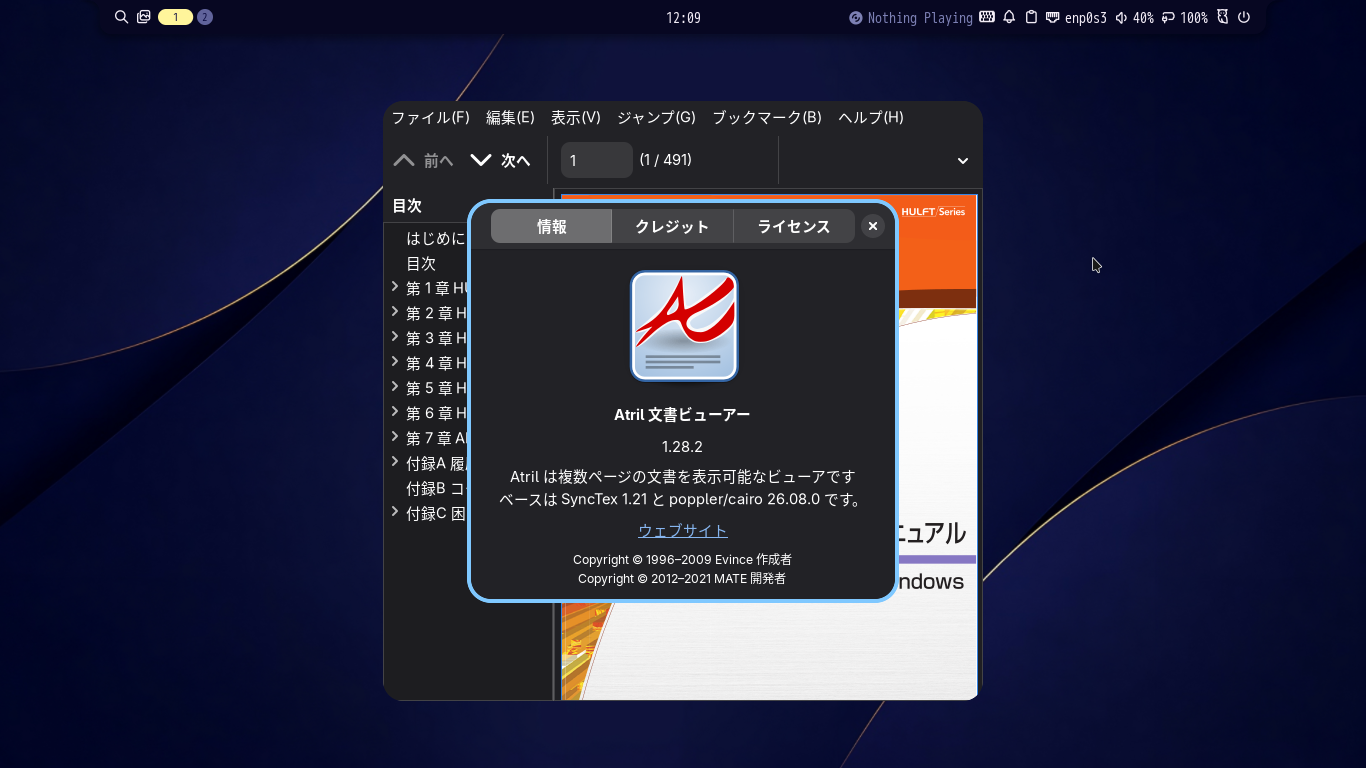Screen dimensions: 1366x768
Task: Open the 表示(V) menu
Action: (x=576, y=117)
